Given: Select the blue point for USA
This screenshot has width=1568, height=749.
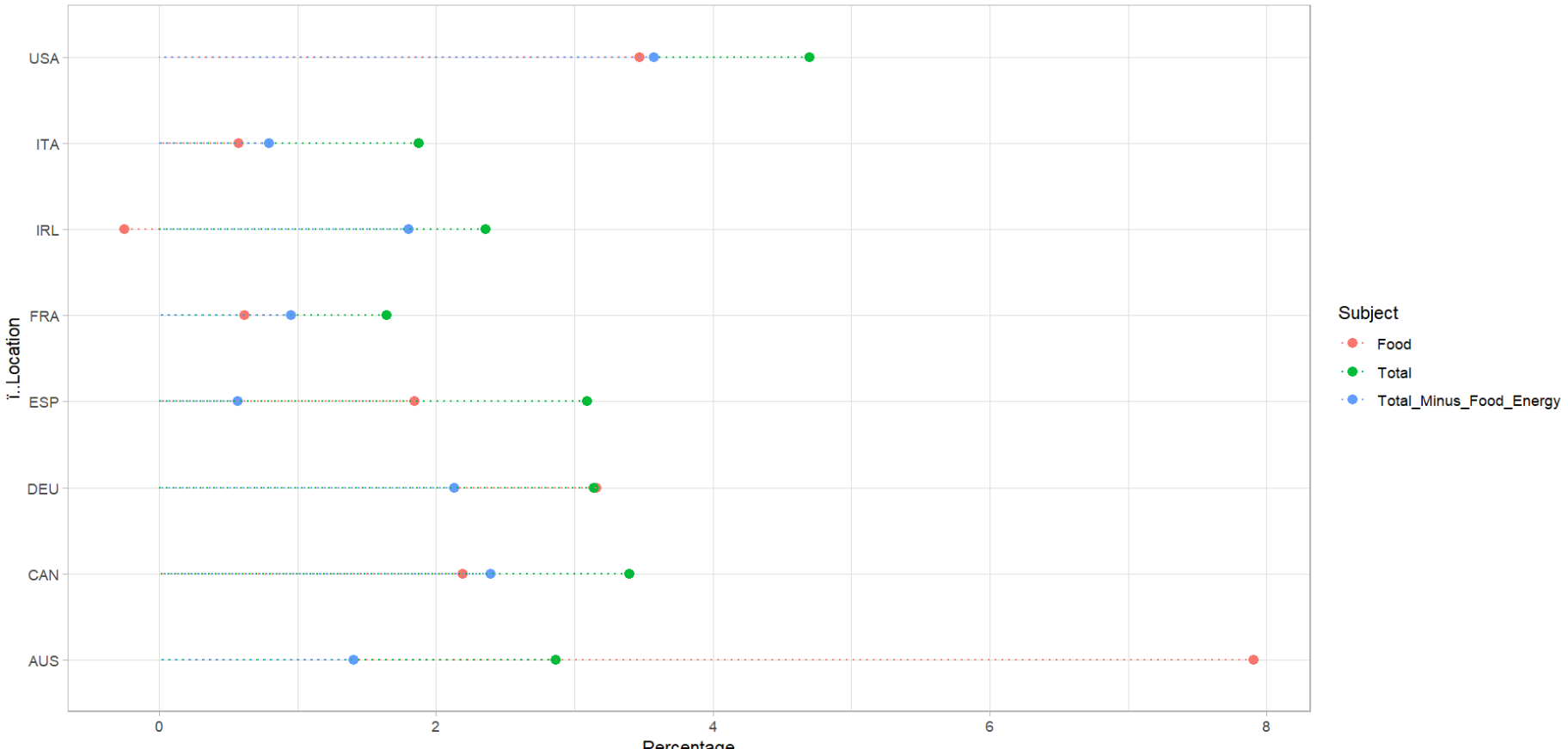Looking at the screenshot, I should pyautogui.click(x=654, y=58).
